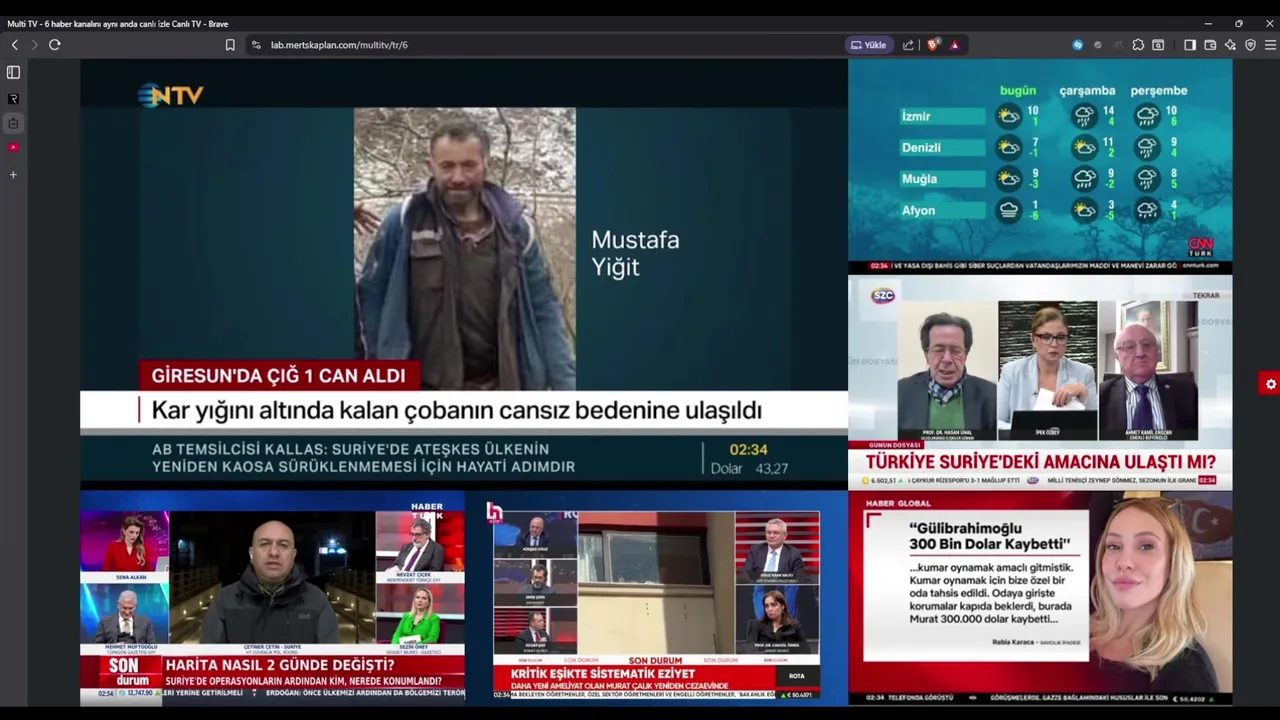Screen dimensions: 1280x720
Task: Switch to the YouTube vertical tab
Action: [13, 148]
